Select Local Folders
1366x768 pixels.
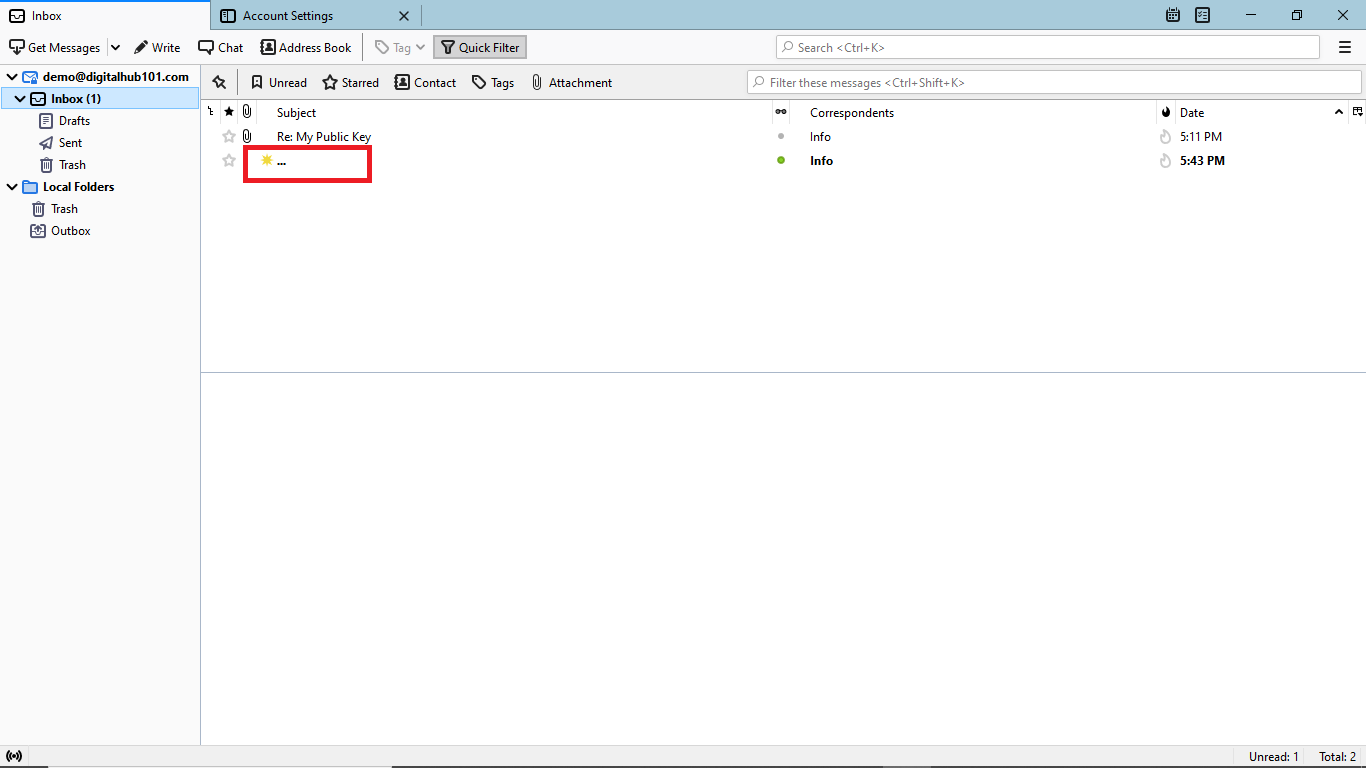pyautogui.click(x=78, y=187)
